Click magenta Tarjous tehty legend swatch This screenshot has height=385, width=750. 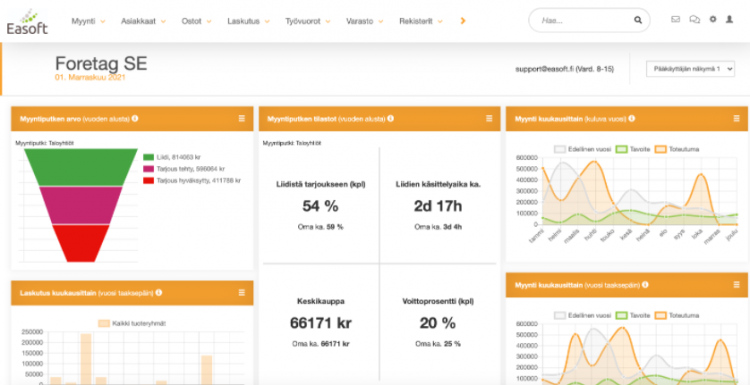(x=148, y=169)
